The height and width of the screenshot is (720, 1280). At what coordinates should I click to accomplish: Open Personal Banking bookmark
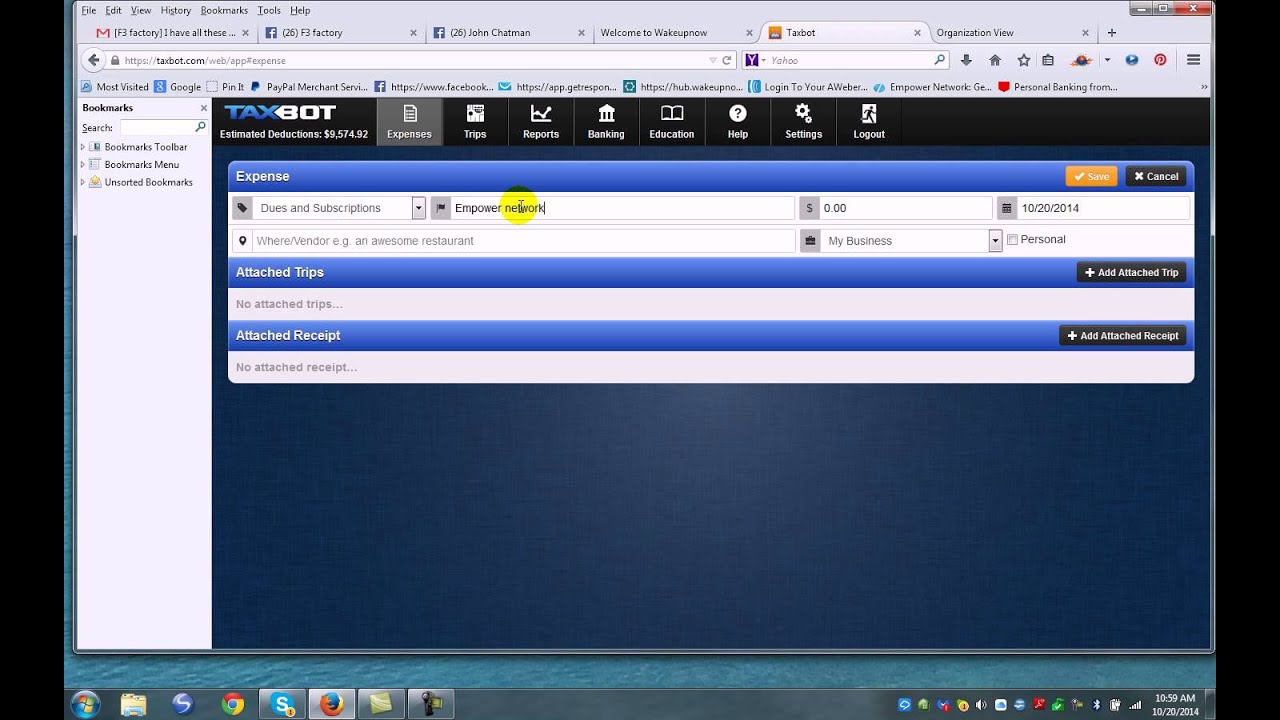(1058, 87)
